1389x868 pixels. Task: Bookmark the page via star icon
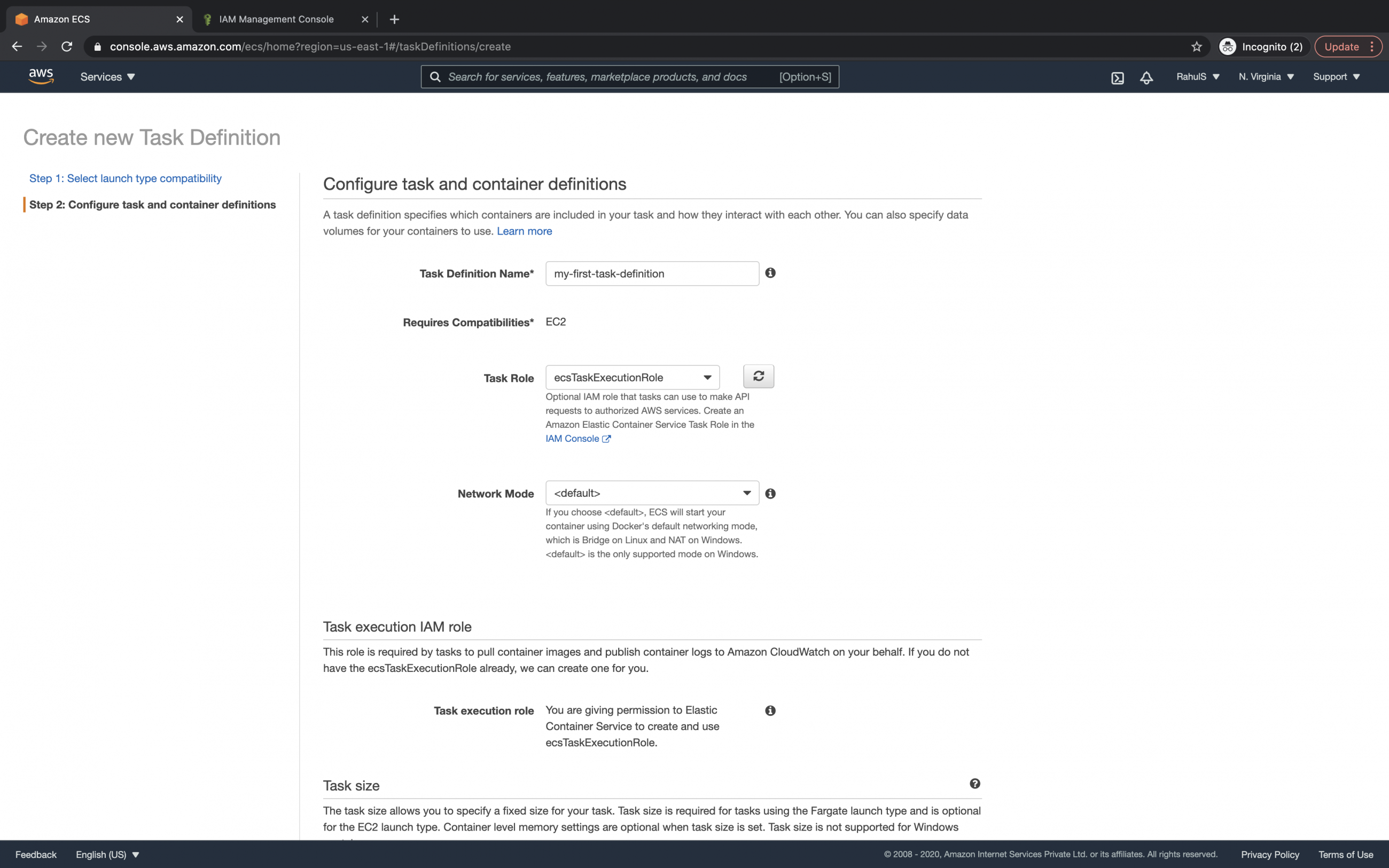click(x=1196, y=46)
